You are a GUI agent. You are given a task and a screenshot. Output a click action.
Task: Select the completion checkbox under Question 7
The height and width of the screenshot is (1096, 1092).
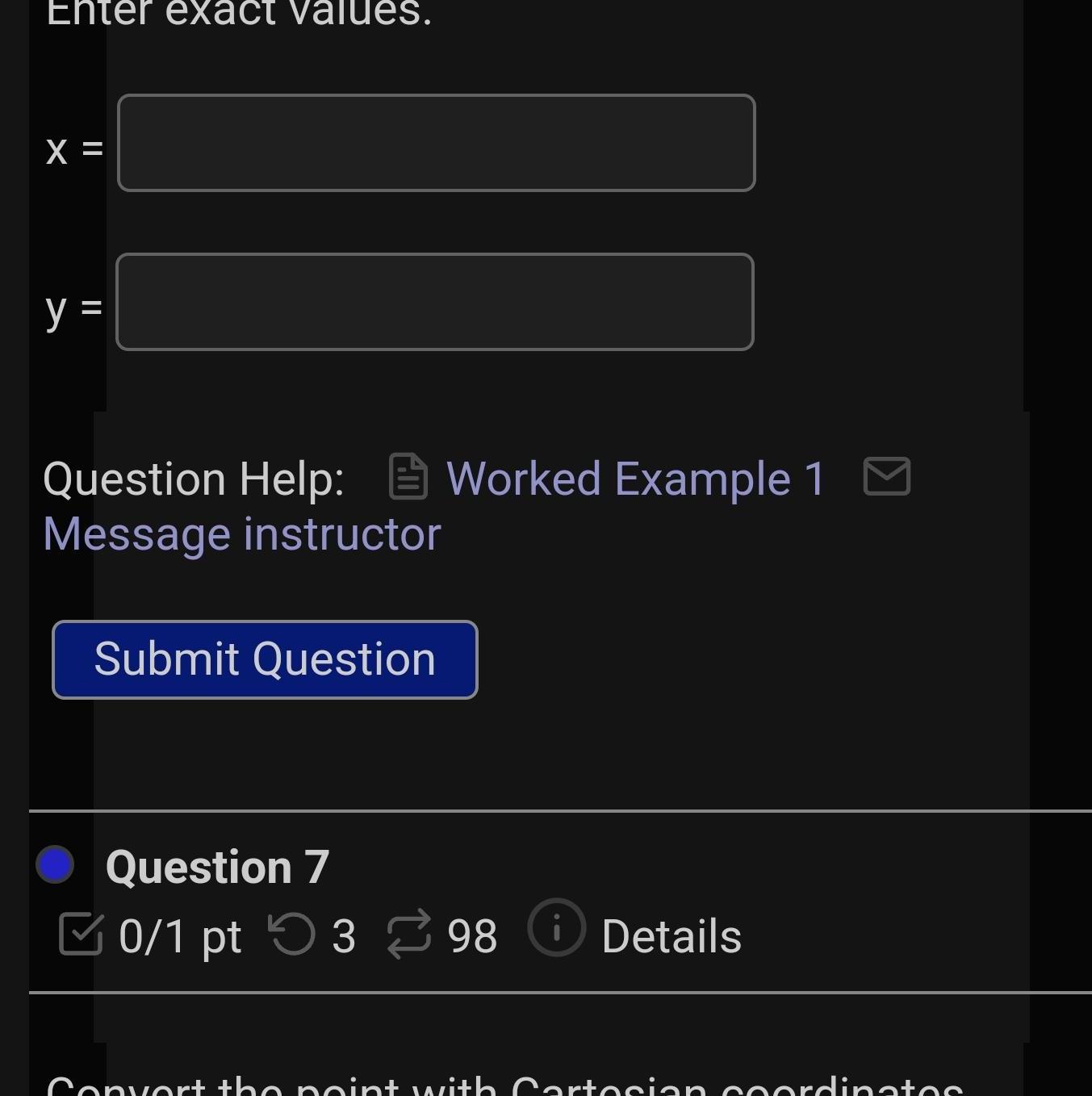[82, 934]
